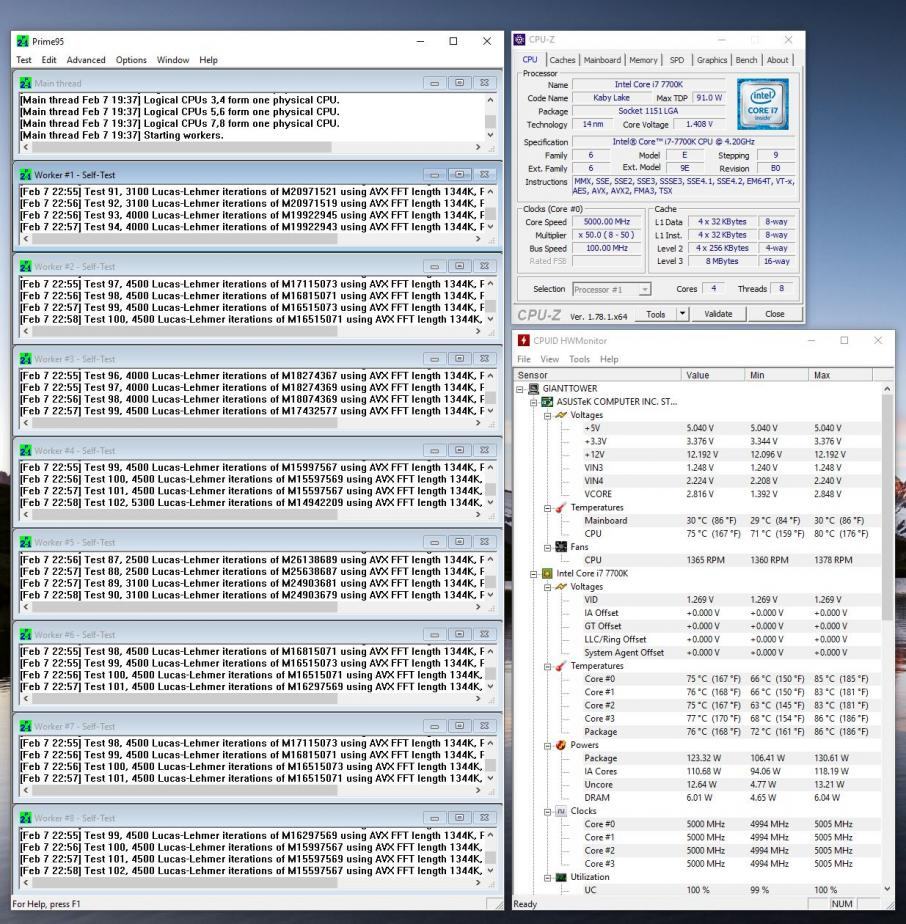Click the Intel Core i7 logo in CPU-Z
The height and width of the screenshot is (924, 906).
[x=763, y=104]
